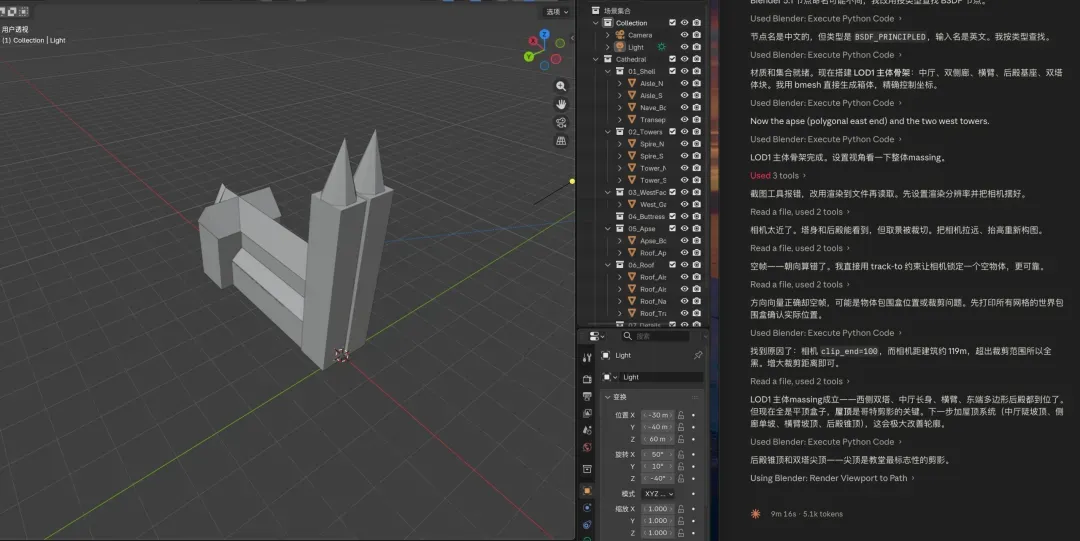Open object browse dropdown beside Light name
The image size is (1080, 541).
coord(609,377)
